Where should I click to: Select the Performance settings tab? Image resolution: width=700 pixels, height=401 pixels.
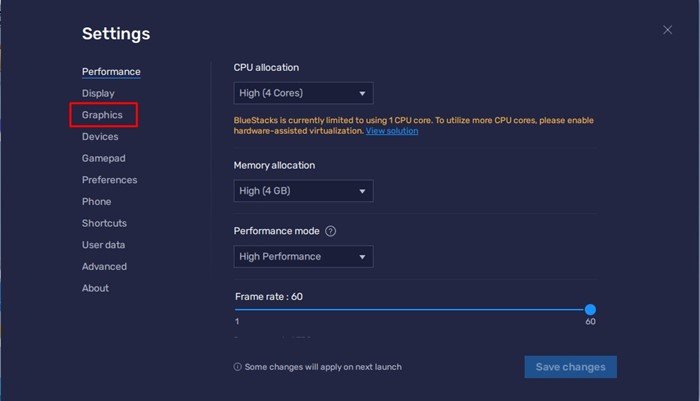(x=111, y=72)
